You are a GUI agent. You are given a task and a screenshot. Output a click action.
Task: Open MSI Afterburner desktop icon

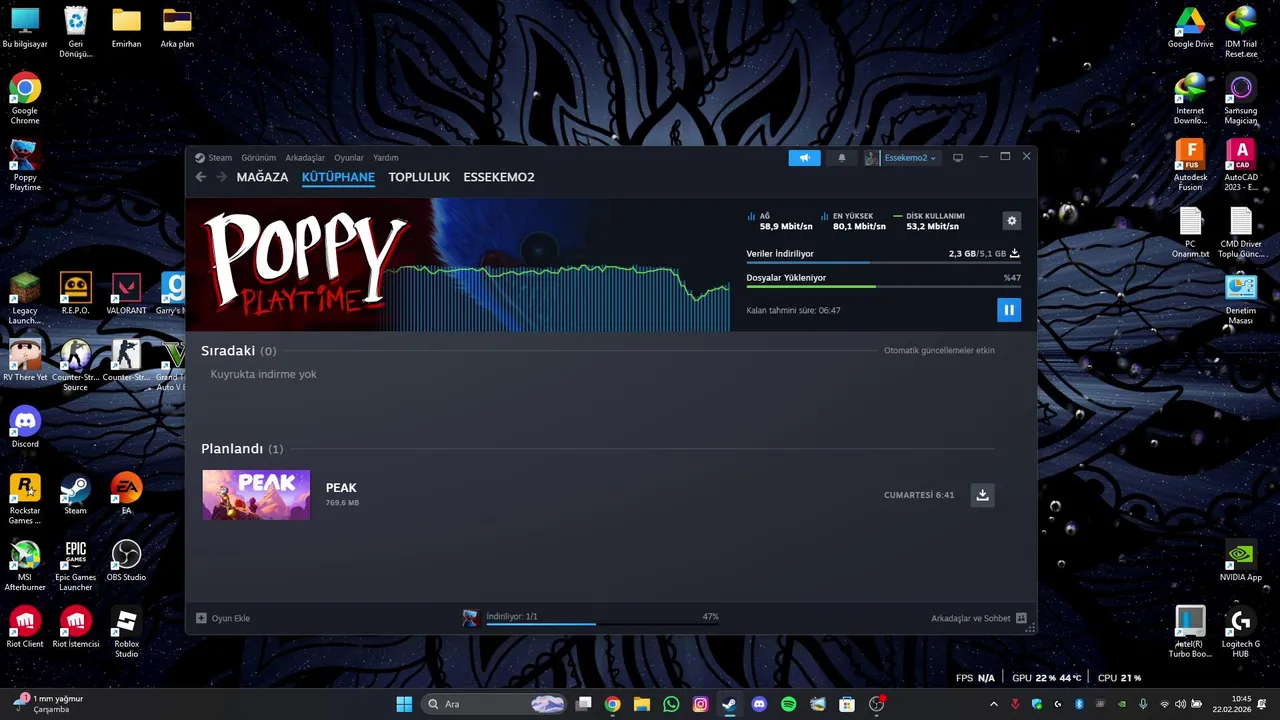pos(25,565)
